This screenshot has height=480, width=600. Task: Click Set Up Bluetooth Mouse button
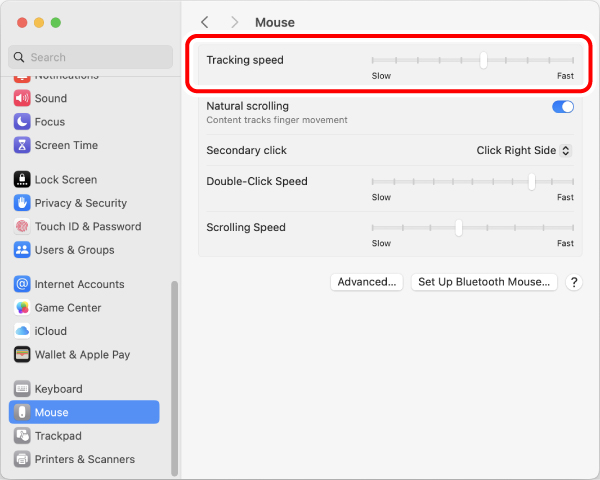click(x=484, y=282)
